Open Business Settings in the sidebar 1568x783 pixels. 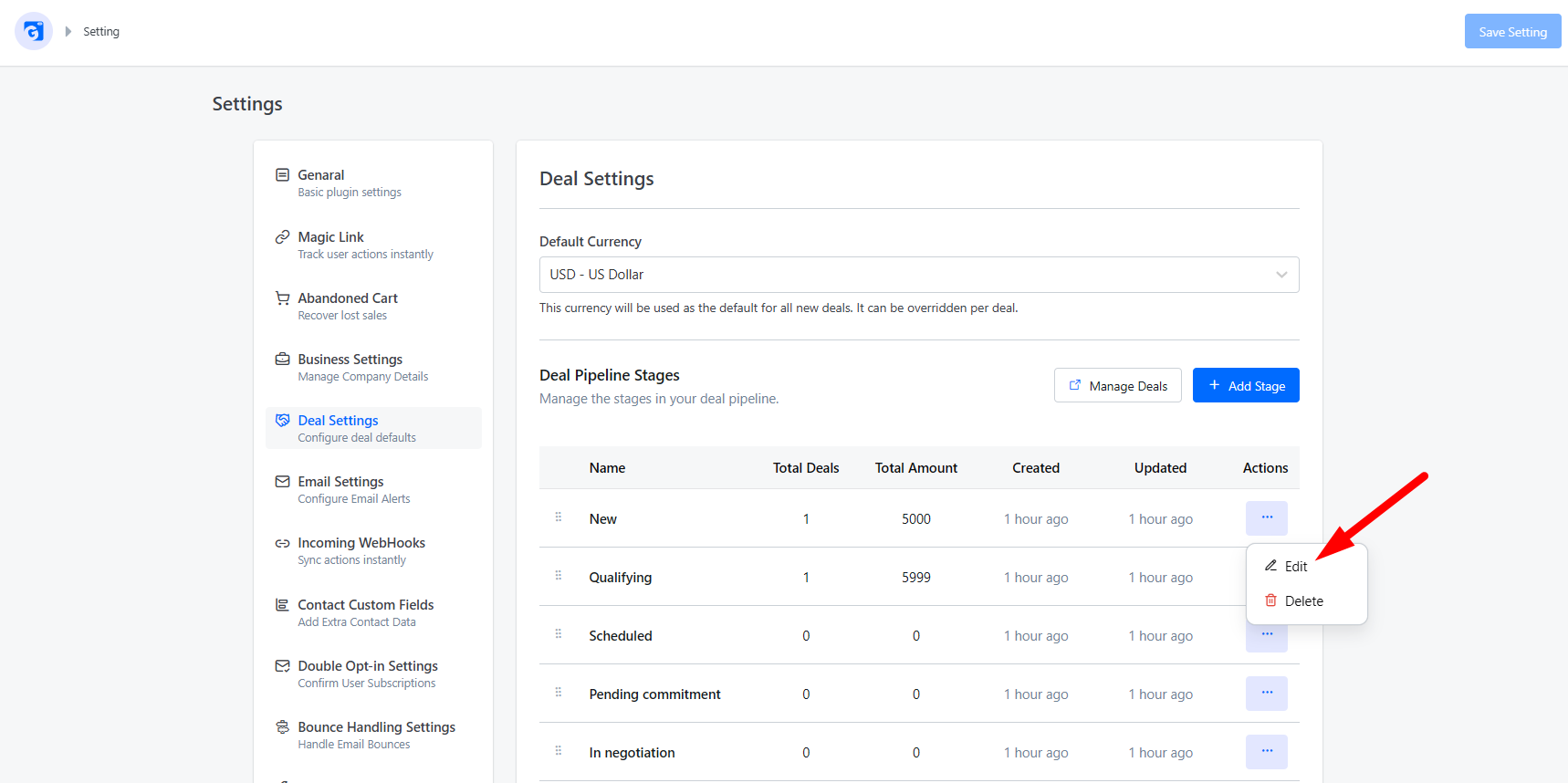373,367
